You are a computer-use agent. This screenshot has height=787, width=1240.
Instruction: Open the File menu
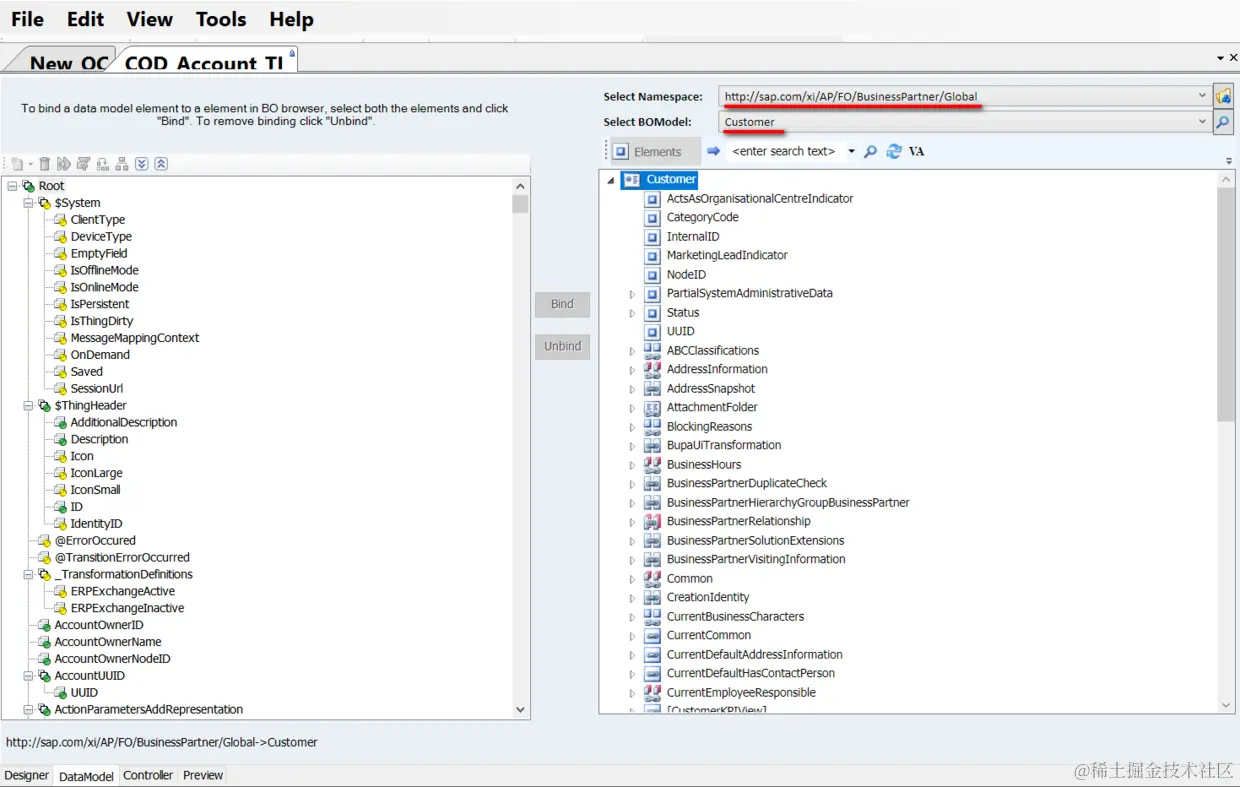coord(27,19)
